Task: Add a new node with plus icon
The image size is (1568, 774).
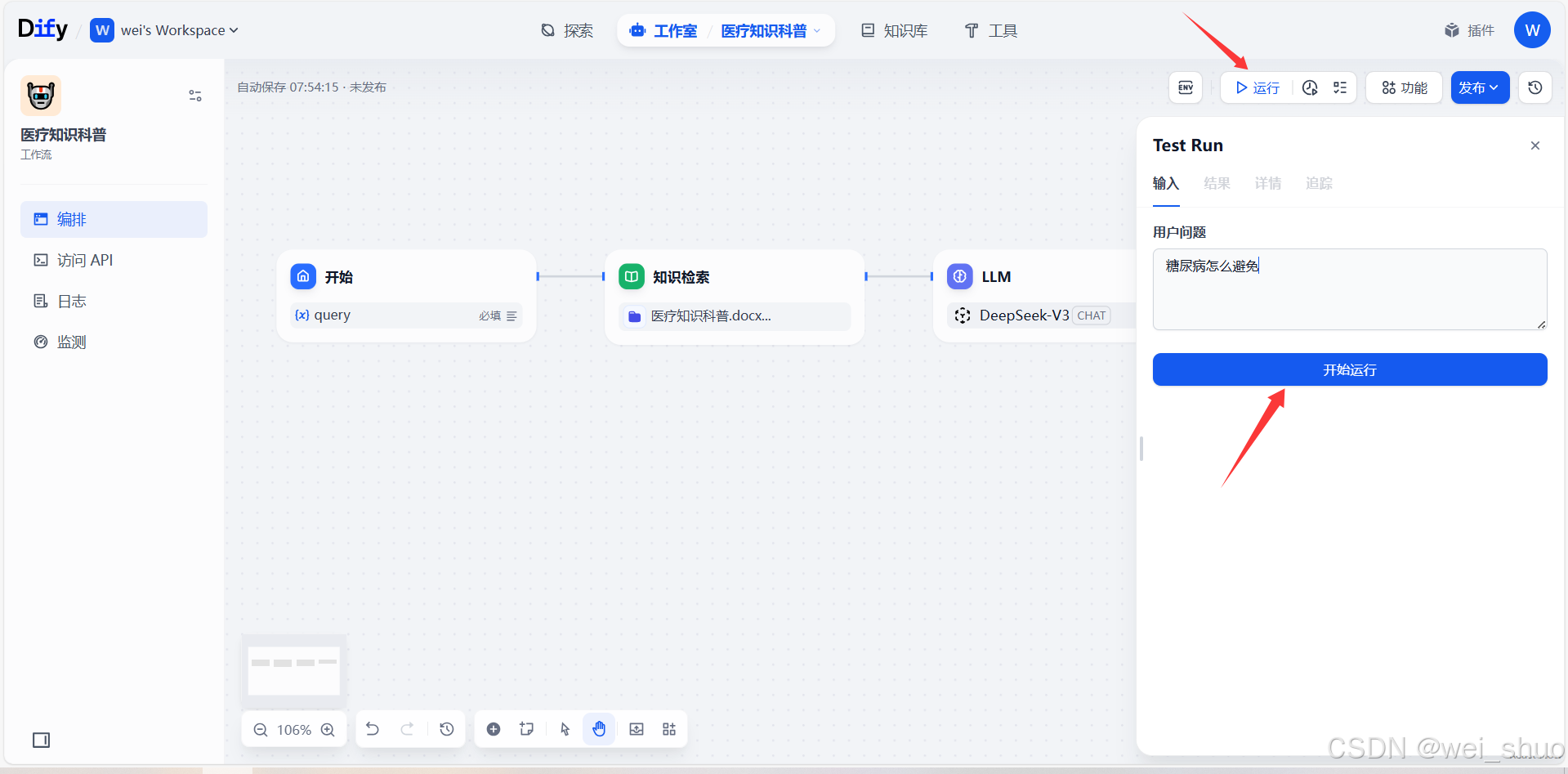Action: (x=494, y=729)
